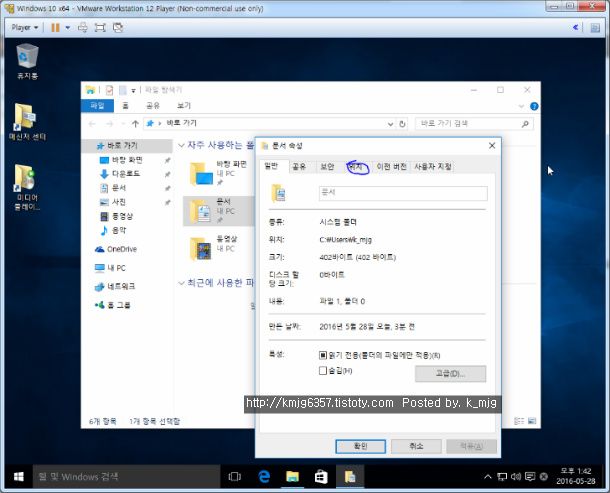Screen dimensions: 610x493
Task: Collapse the Recent files section
Action: (x=181, y=283)
